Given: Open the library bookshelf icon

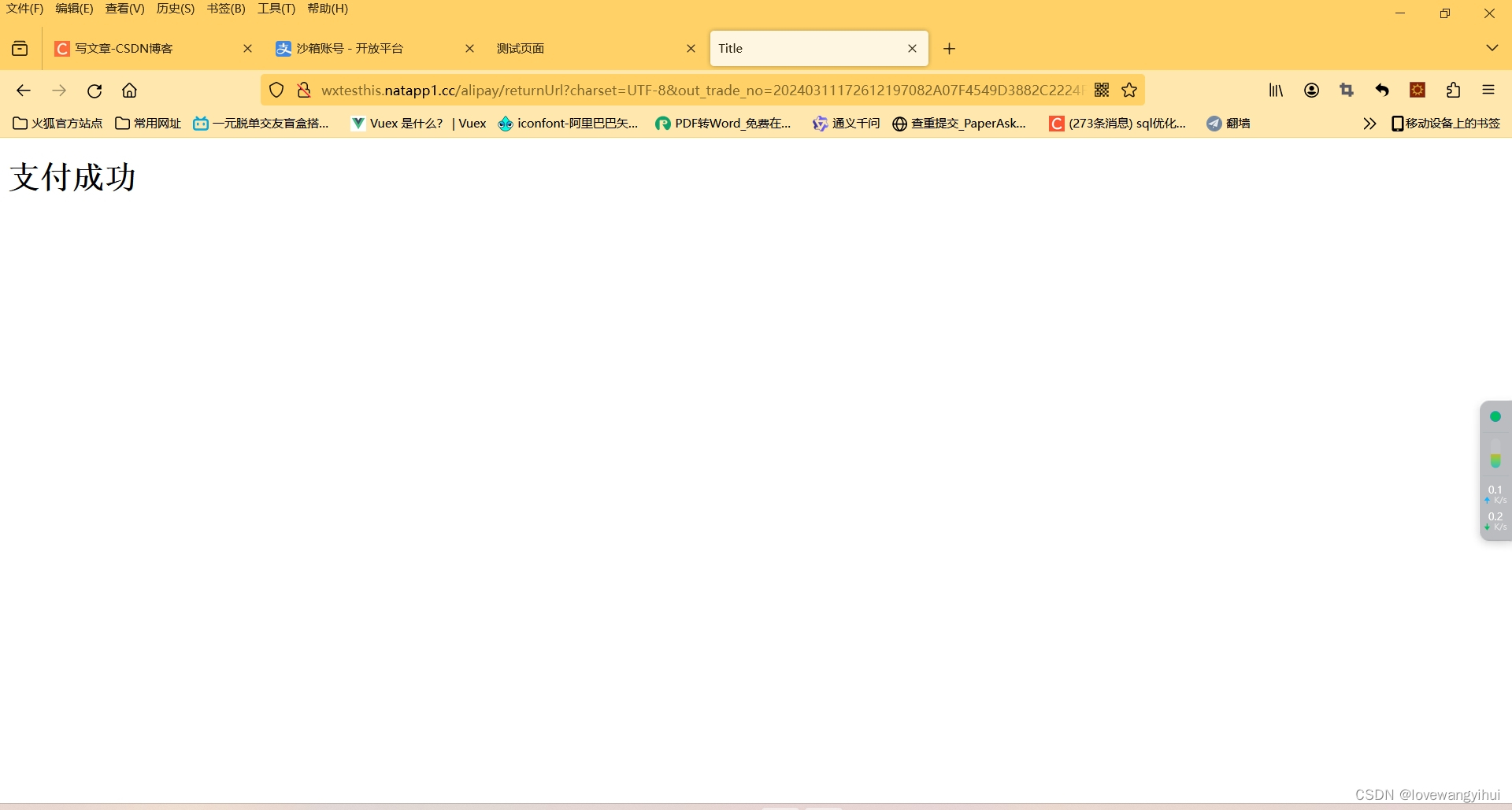Looking at the screenshot, I should [x=1276, y=91].
